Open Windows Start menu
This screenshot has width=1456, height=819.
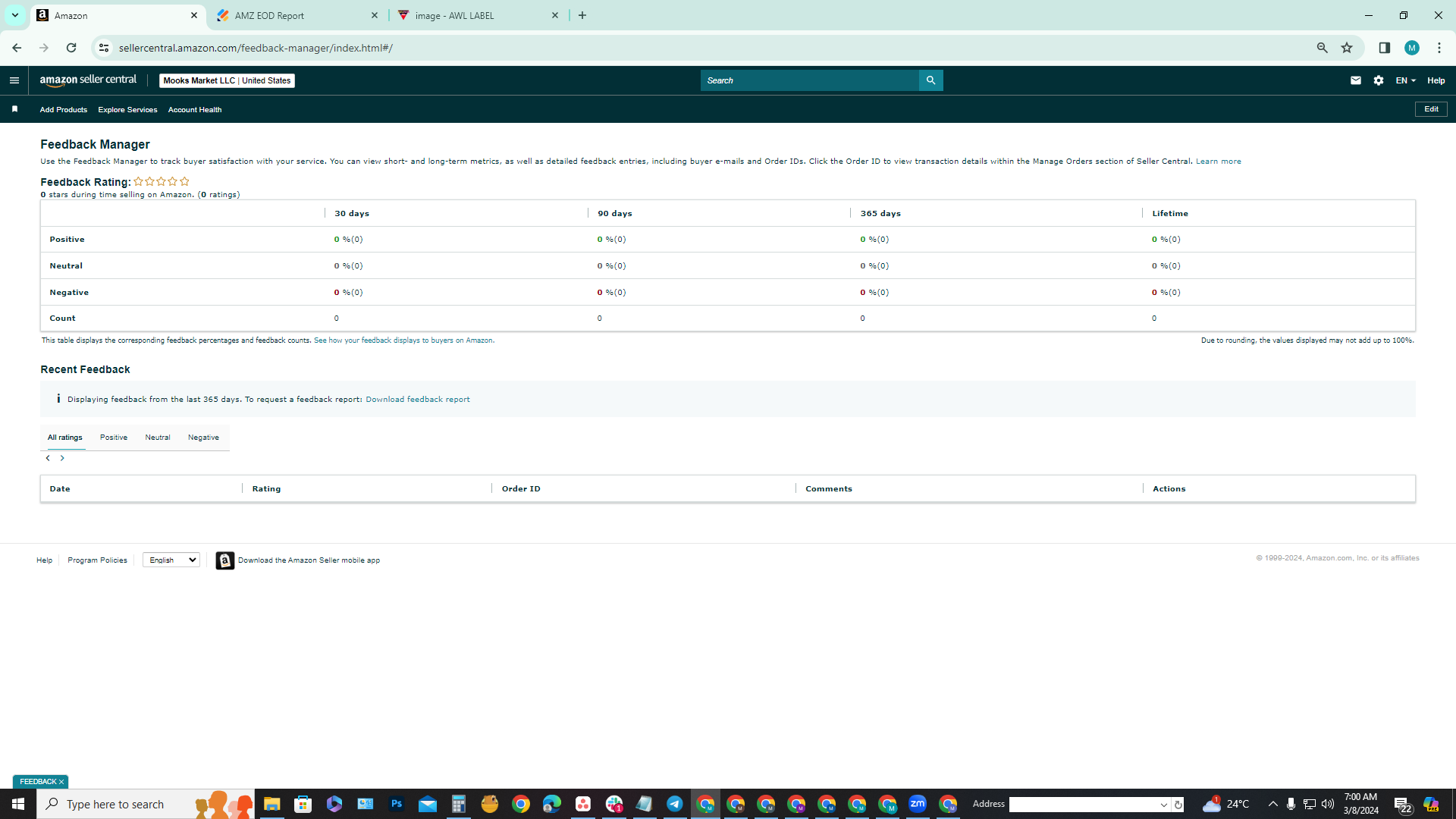click(18, 804)
